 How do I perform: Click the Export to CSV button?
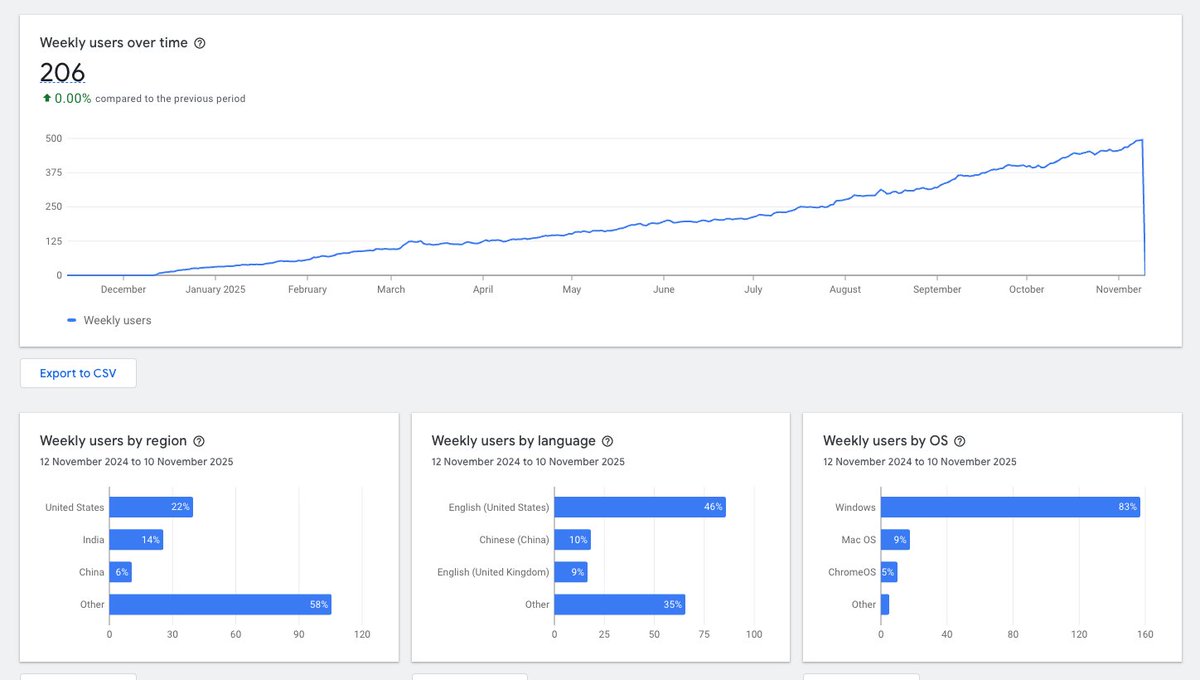point(77,372)
